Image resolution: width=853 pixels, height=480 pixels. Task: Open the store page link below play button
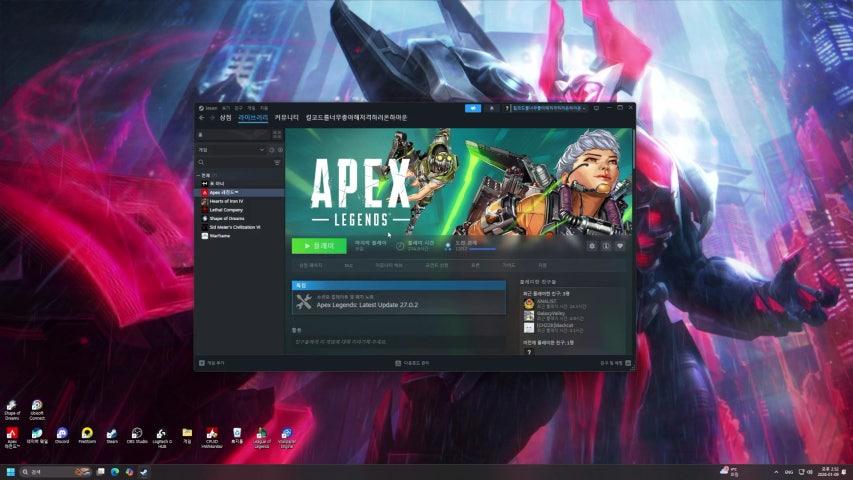pyautogui.click(x=311, y=266)
